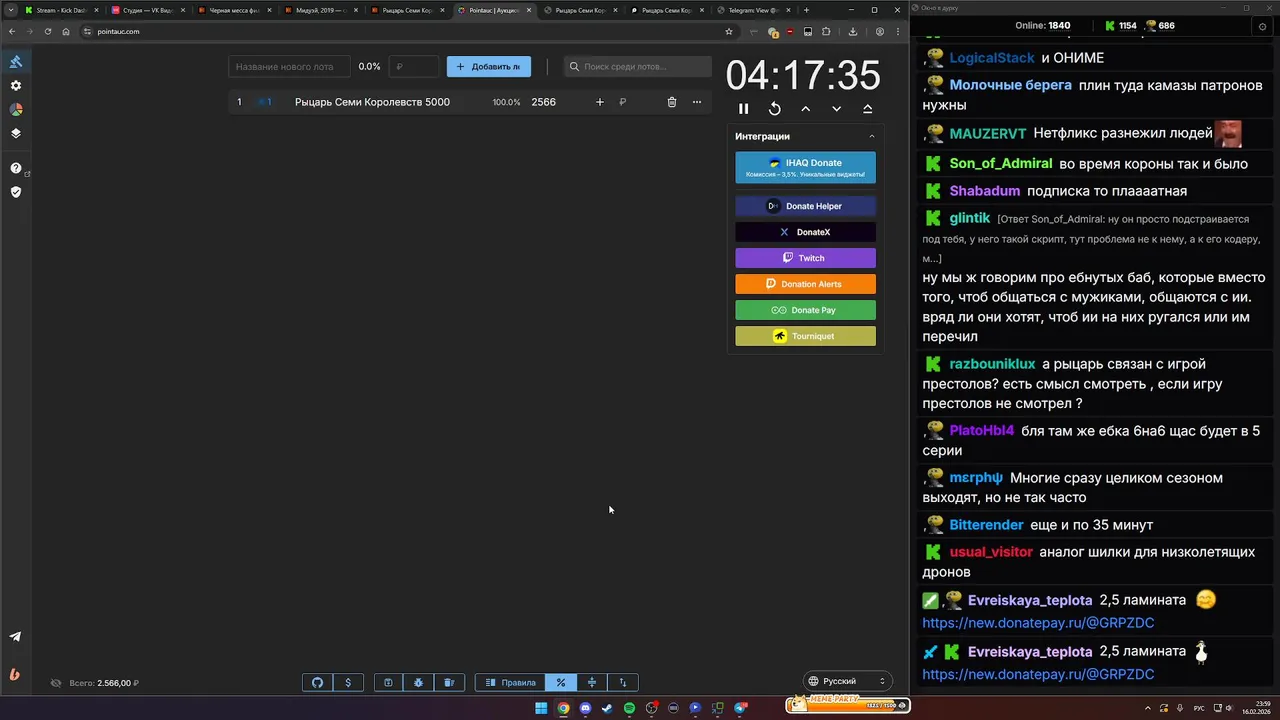
Task: Click the double-up arrow timer button
Action: point(867,109)
